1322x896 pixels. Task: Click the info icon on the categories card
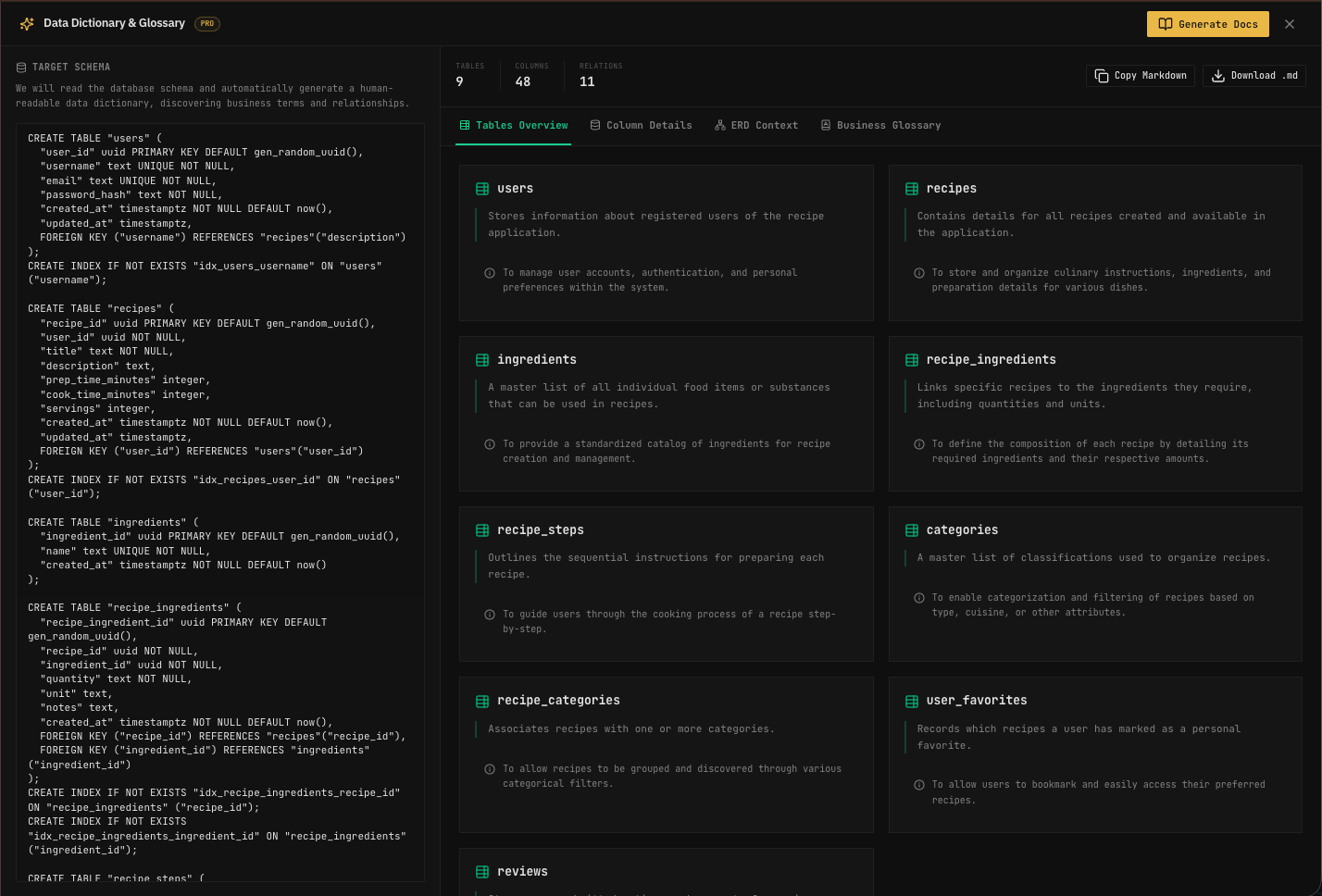[919, 597]
